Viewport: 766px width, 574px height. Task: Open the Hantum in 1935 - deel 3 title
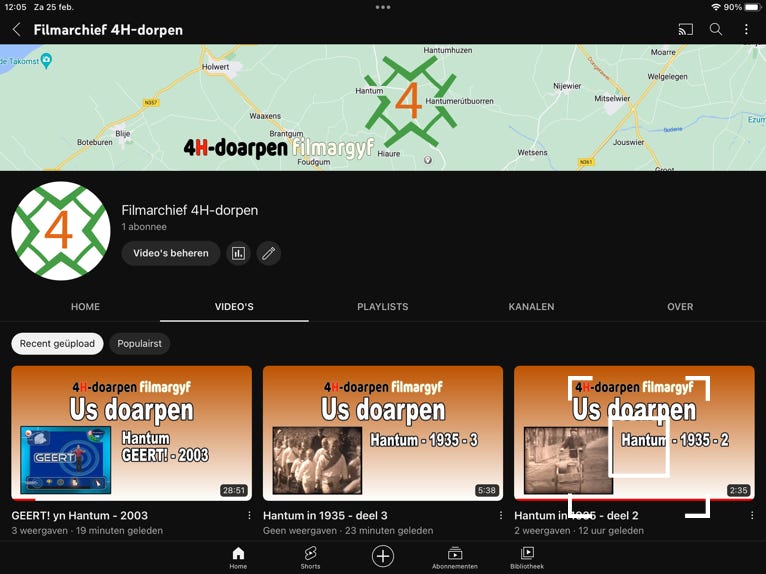coord(325,515)
